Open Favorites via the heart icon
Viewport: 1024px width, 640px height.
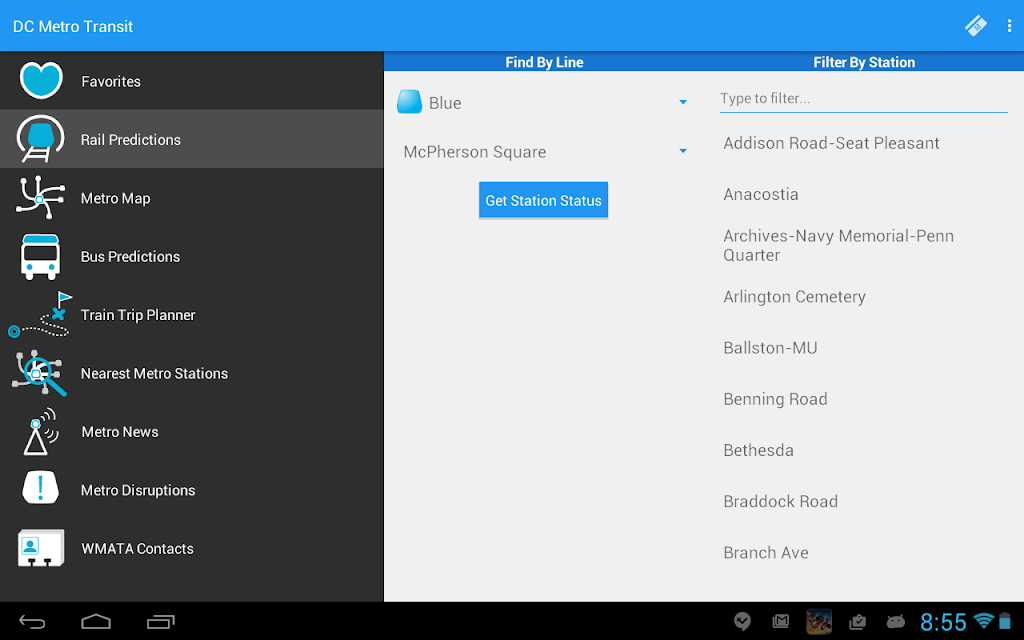[x=41, y=80]
